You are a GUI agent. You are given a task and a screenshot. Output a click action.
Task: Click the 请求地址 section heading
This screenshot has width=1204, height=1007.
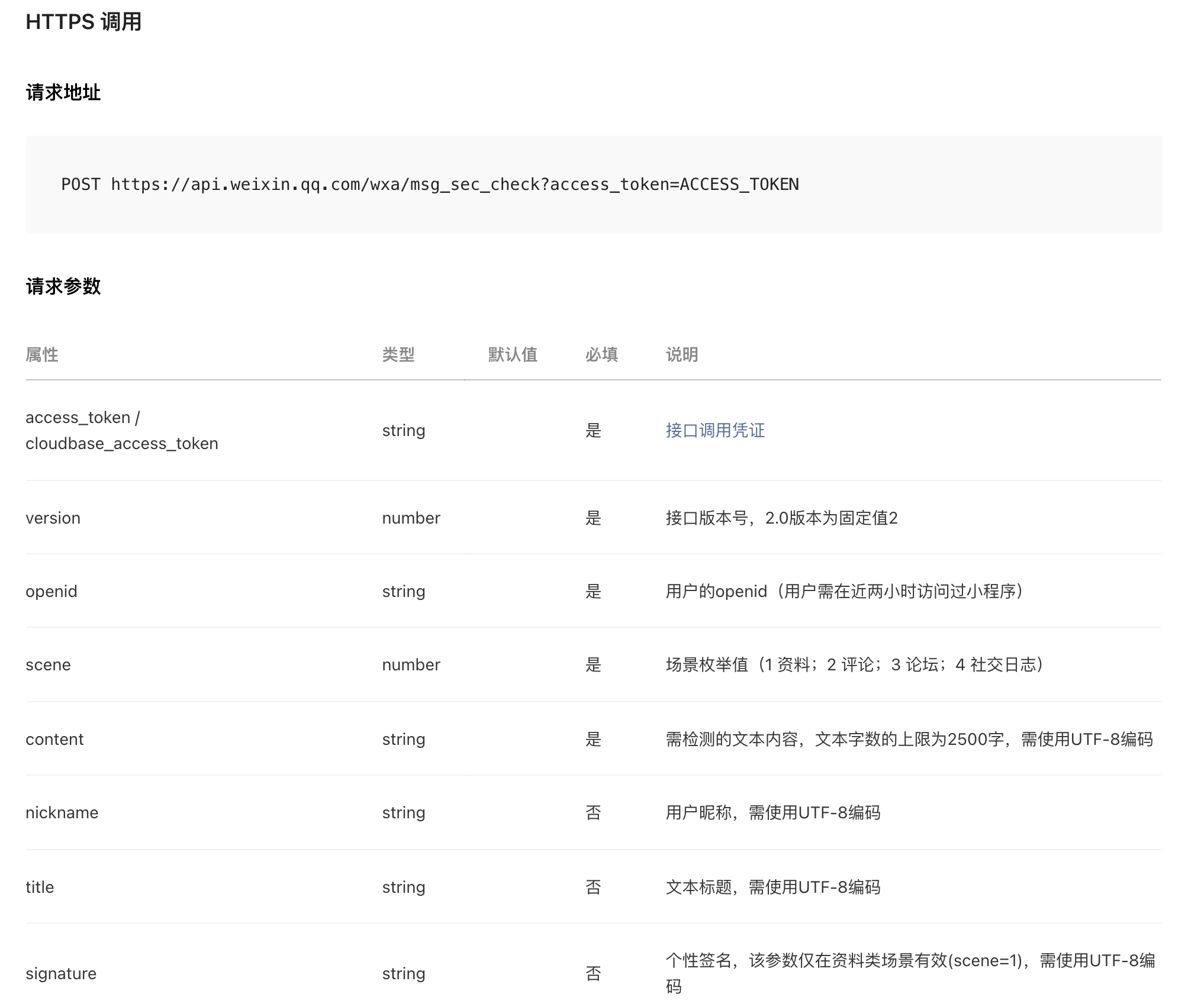click(x=63, y=92)
